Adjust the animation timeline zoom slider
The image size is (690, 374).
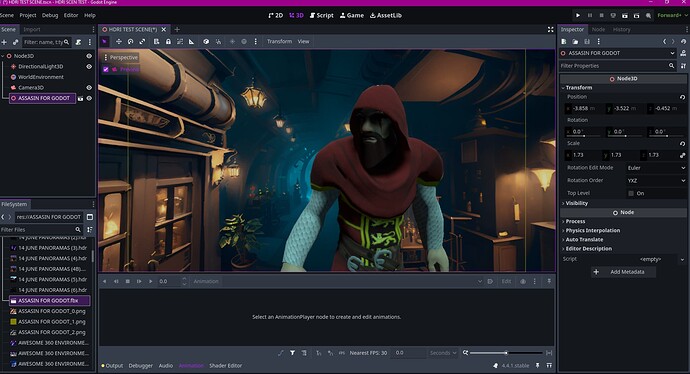[506, 353]
